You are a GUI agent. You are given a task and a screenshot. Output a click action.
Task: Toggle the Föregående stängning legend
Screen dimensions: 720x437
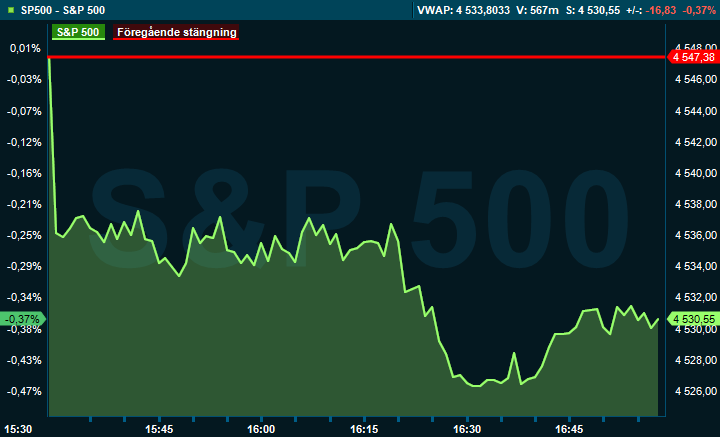tap(176, 32)
